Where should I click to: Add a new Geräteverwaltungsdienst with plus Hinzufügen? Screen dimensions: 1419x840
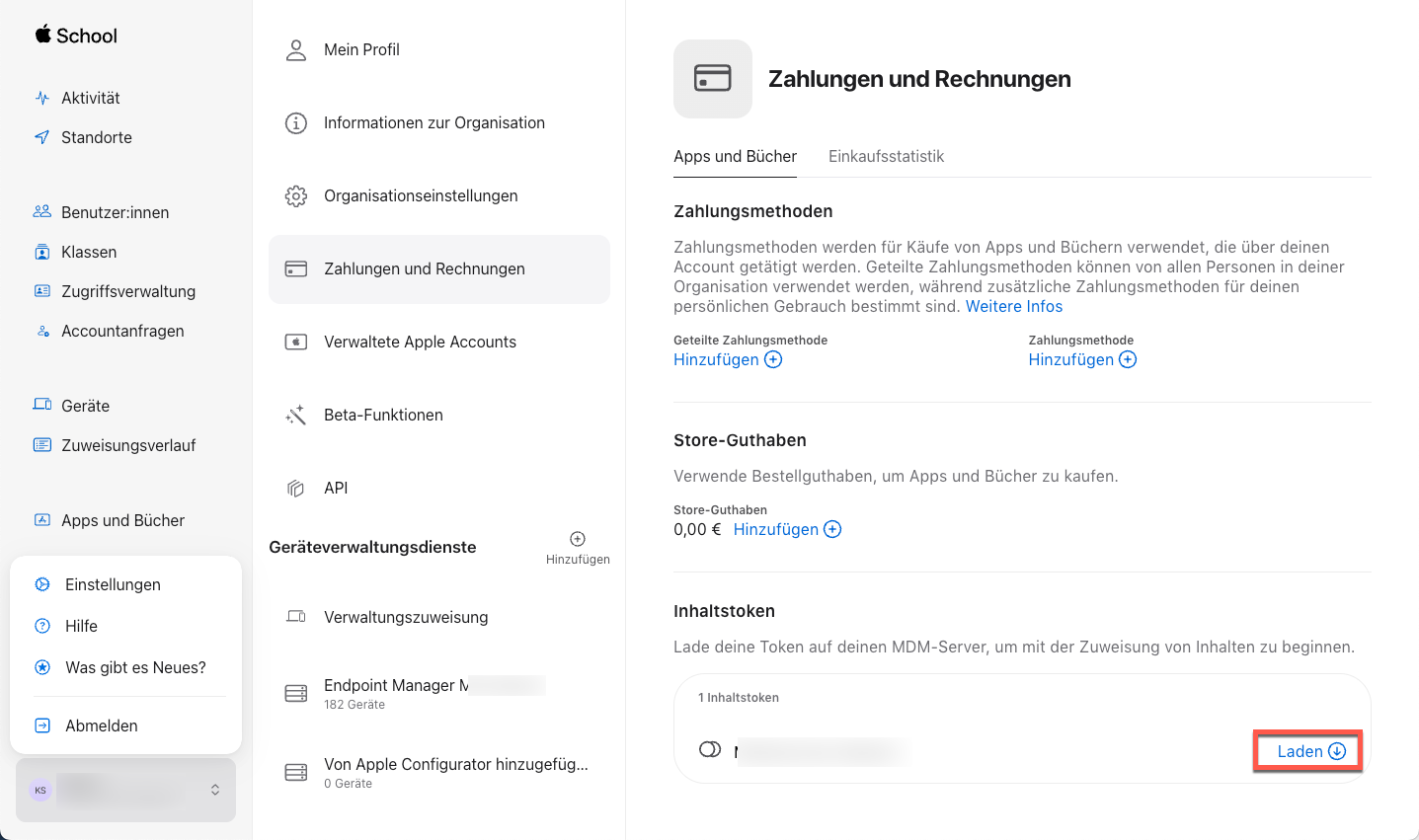(578, 546)
